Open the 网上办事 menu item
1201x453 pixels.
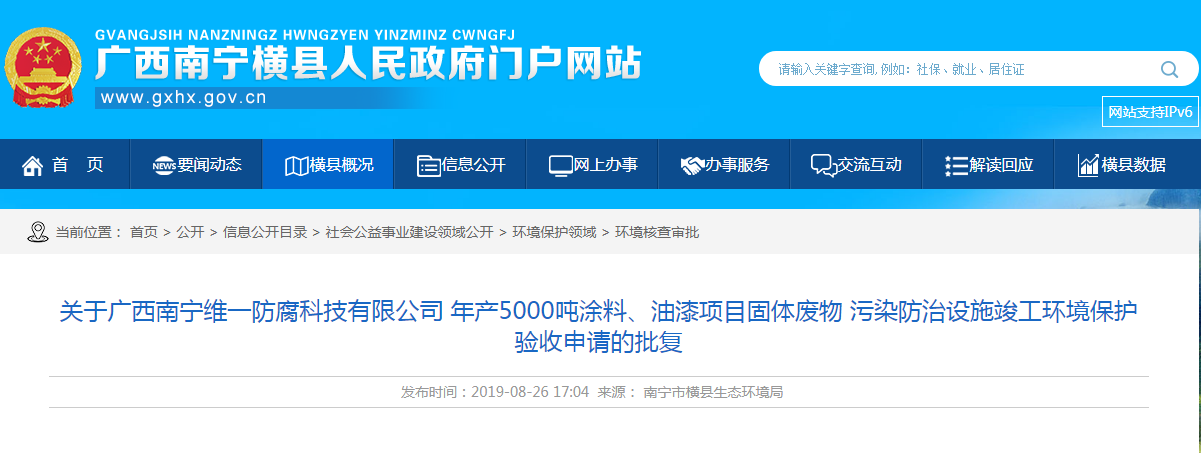coord(592,164)
